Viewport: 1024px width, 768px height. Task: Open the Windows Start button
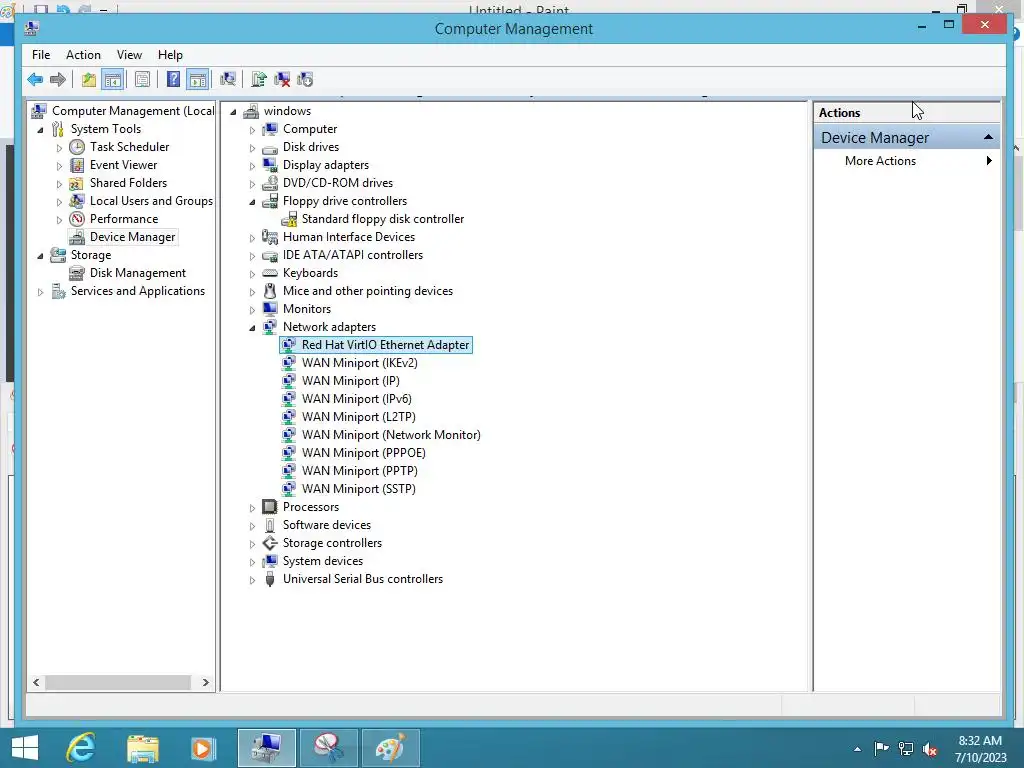click(25, 748)
